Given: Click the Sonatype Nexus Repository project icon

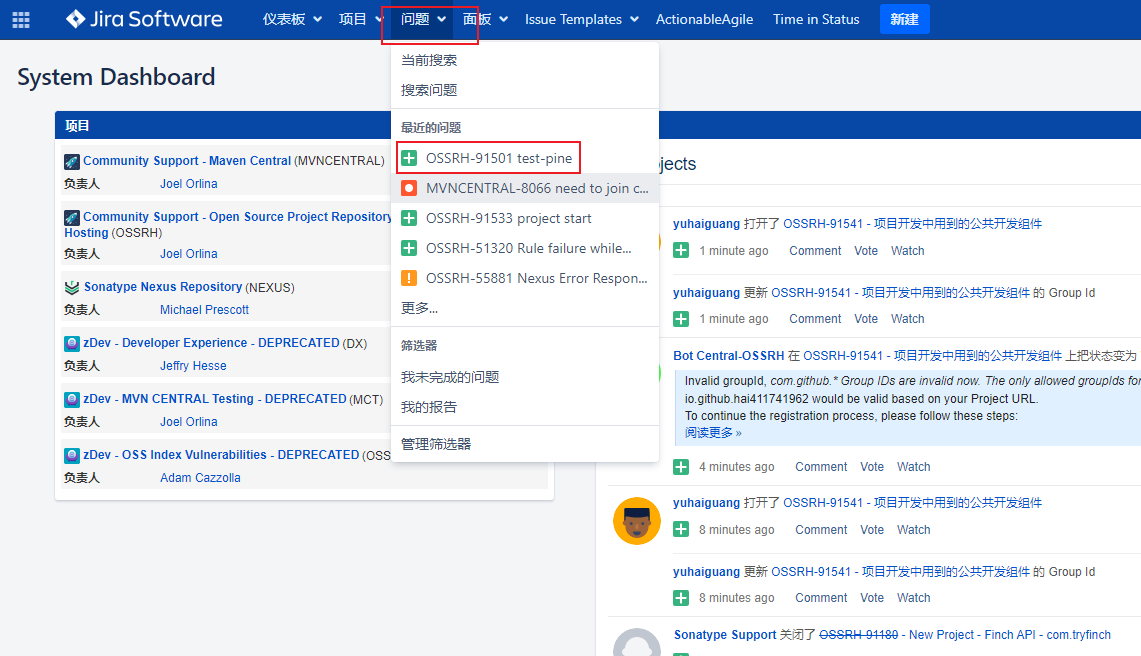Looking at the screenshot, I should [71, 288].
